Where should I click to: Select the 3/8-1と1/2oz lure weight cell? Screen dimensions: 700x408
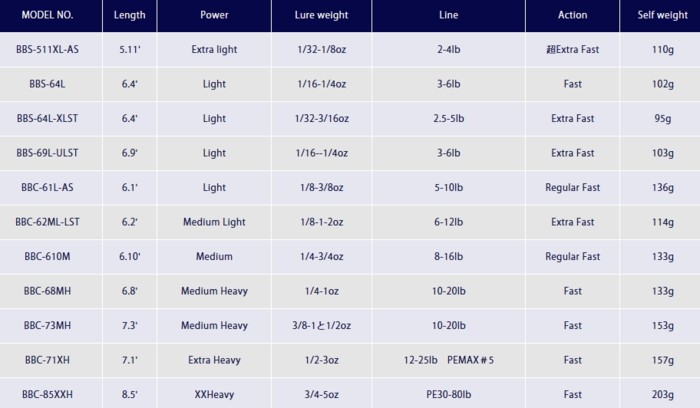coord(322,325)
